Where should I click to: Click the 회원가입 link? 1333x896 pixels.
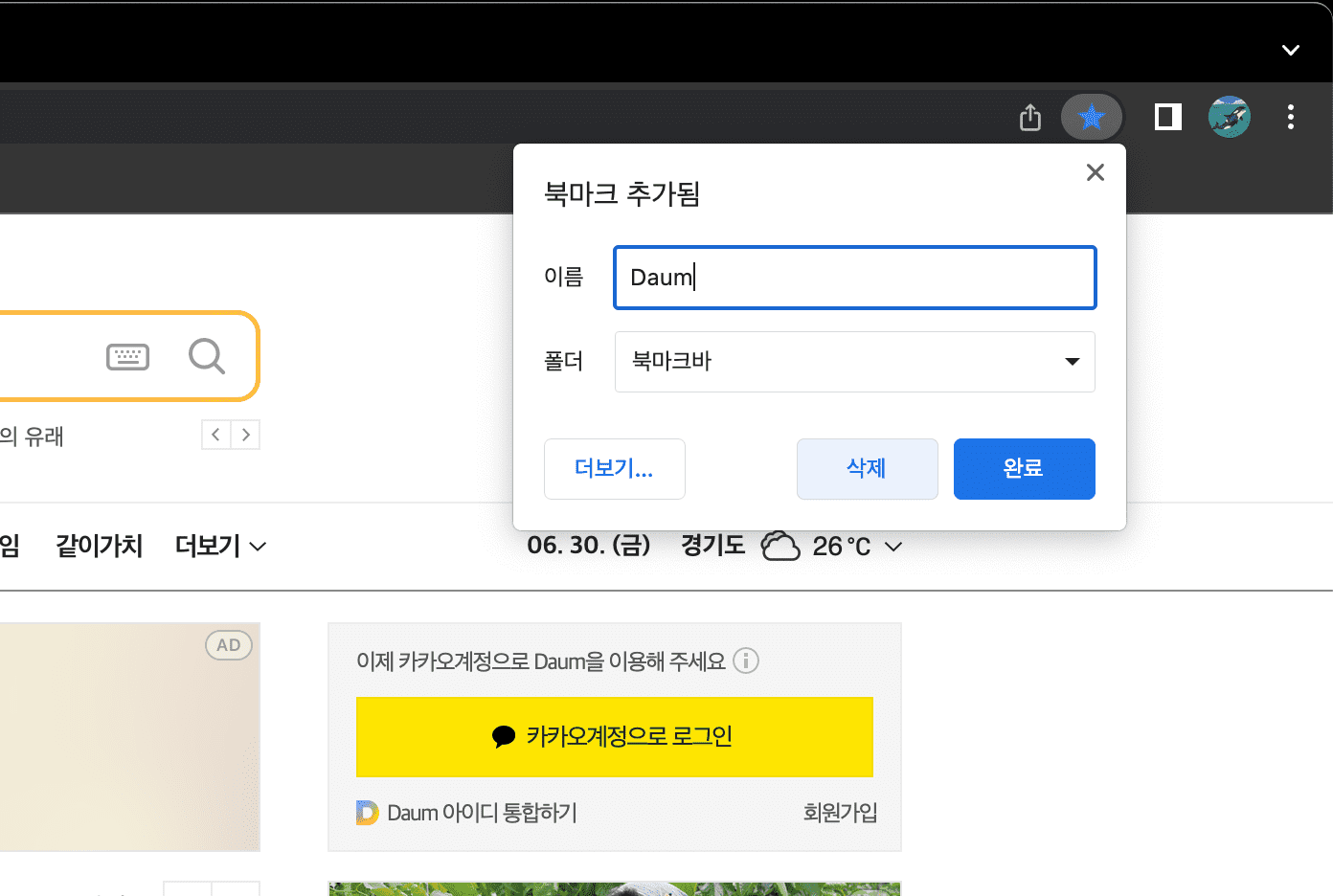(840, 813)
